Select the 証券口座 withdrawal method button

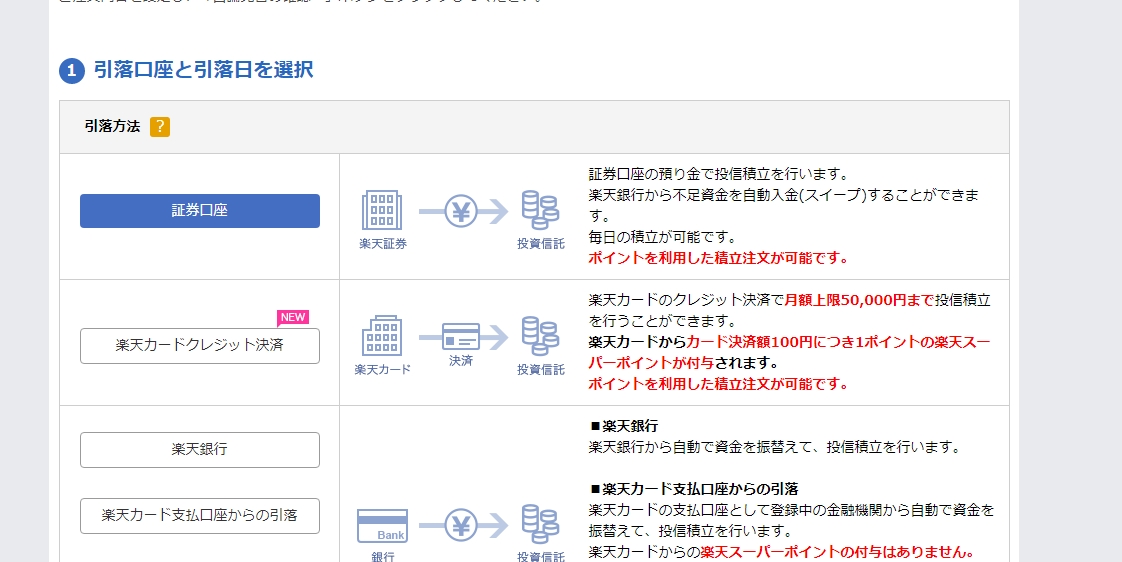(x=200, y=211)
